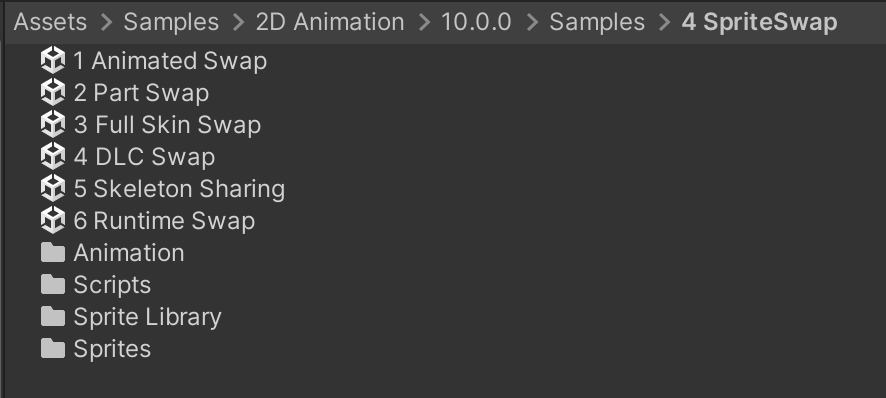Select the 5 Skeleton Sharing scene icon
886x398 pixels.
53,189
